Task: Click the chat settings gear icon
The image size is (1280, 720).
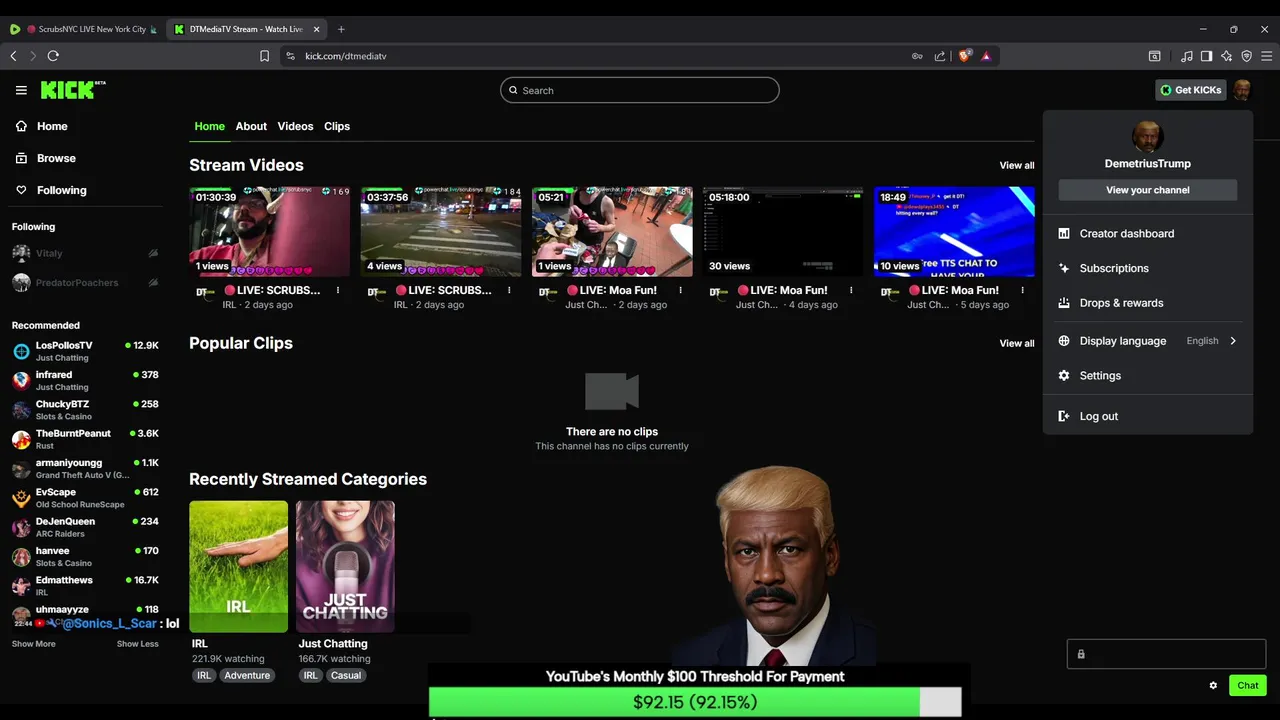Action: (1213, 685)
